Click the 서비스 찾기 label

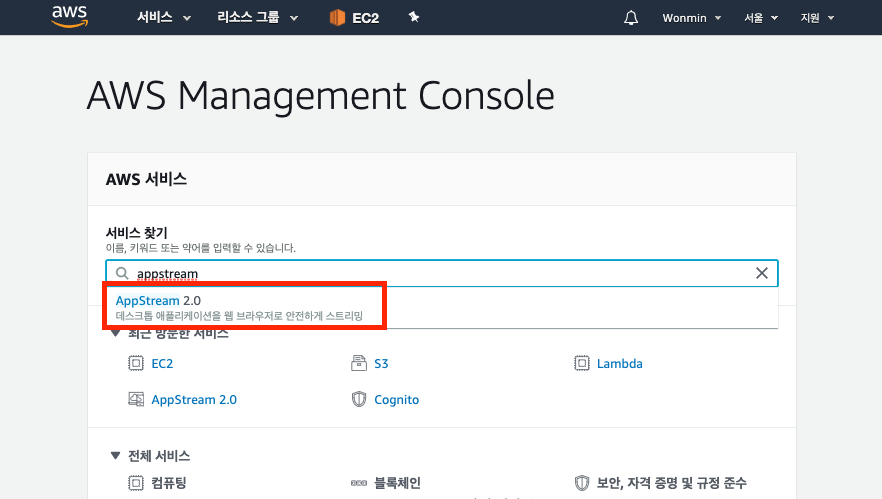click(137, 232)
